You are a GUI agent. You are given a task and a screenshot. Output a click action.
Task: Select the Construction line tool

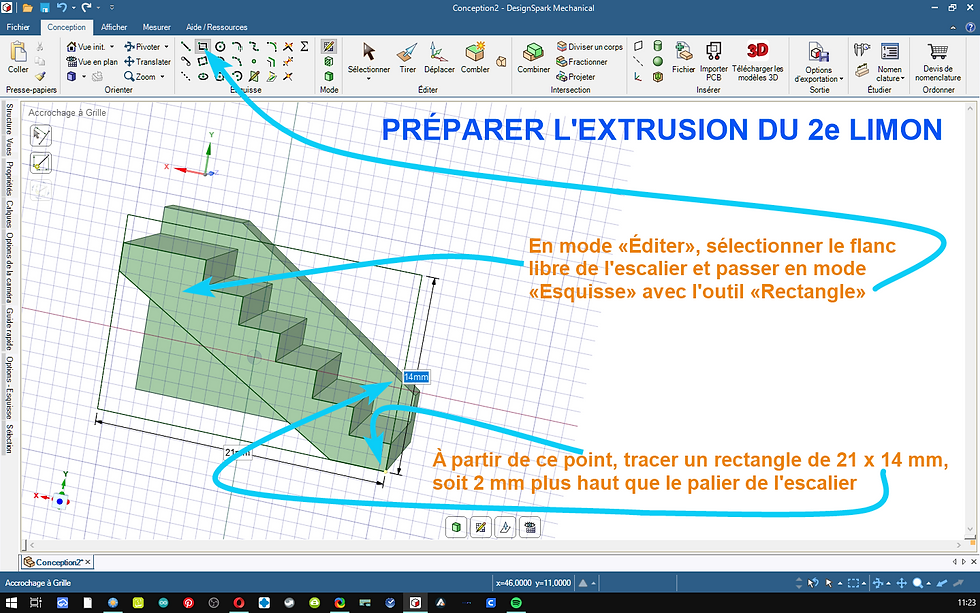click(186, 76)
